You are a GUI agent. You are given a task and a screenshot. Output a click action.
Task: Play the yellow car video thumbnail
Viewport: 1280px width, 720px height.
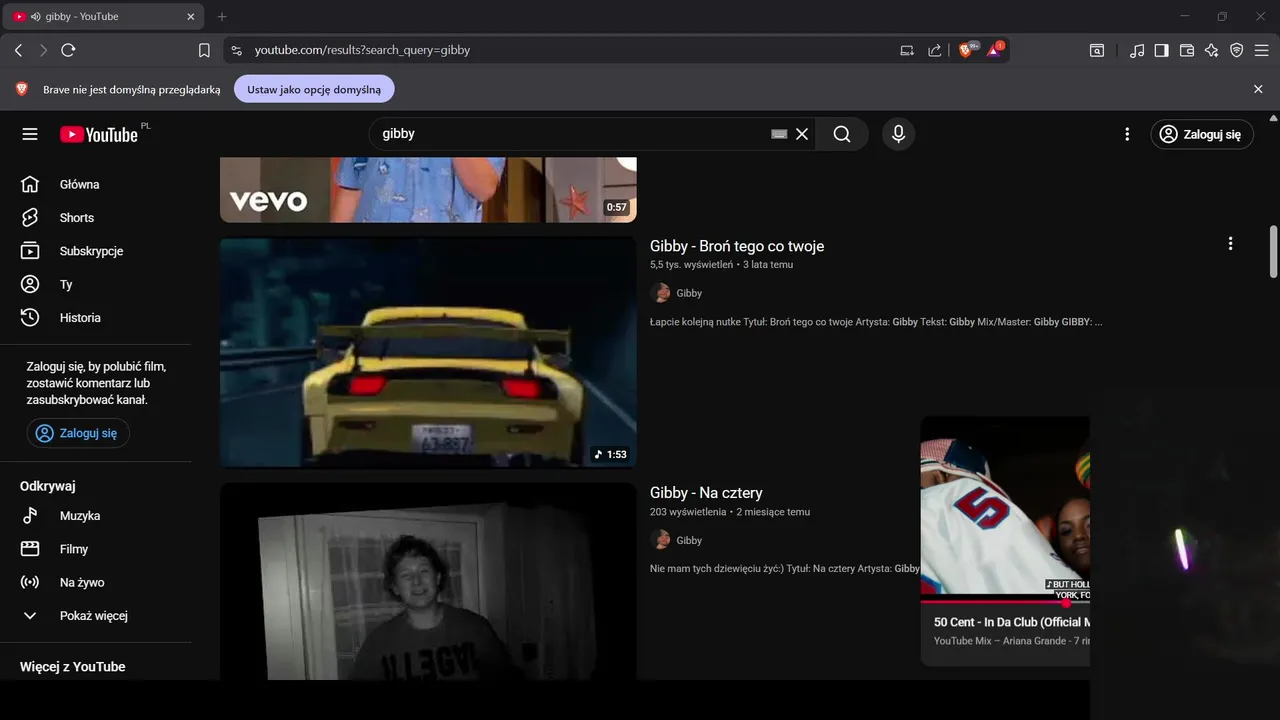[x=428, y=352]
